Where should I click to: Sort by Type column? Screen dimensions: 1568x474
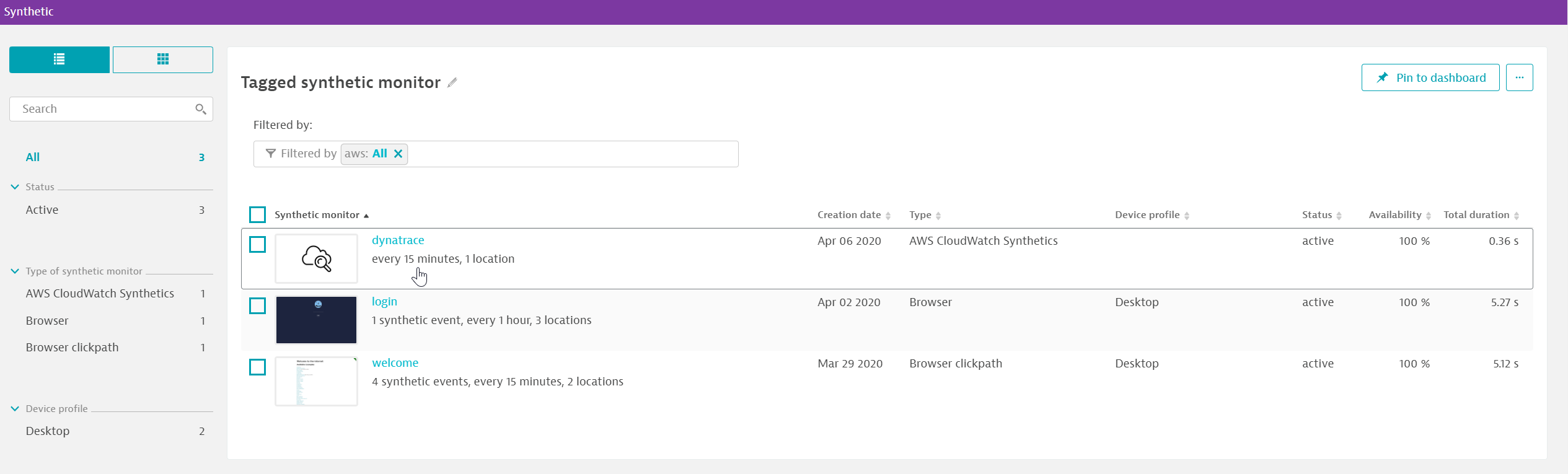(925, 215)
